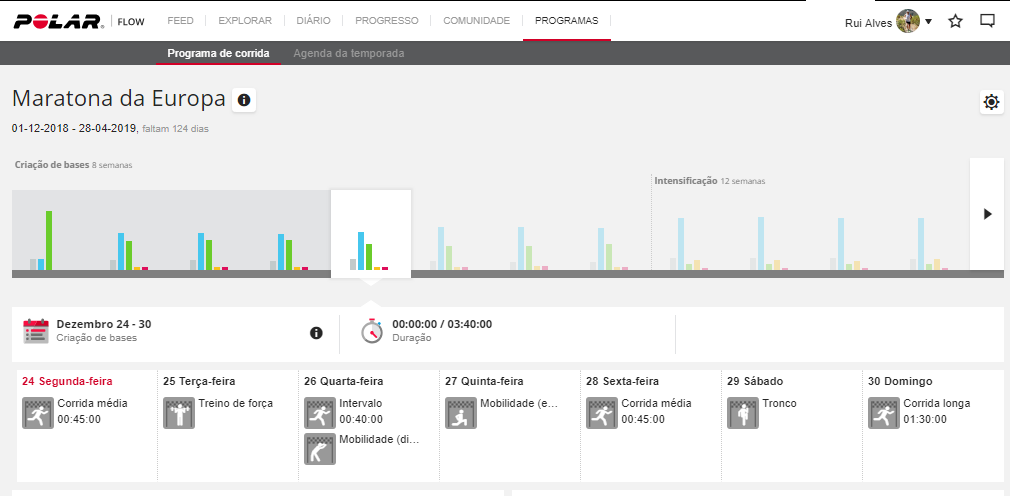Select Tuesday's Treino de força icon
Image resolution: width=1010 pixels, height=496 pixels.
pyautogui.click(x=179, y=412)
